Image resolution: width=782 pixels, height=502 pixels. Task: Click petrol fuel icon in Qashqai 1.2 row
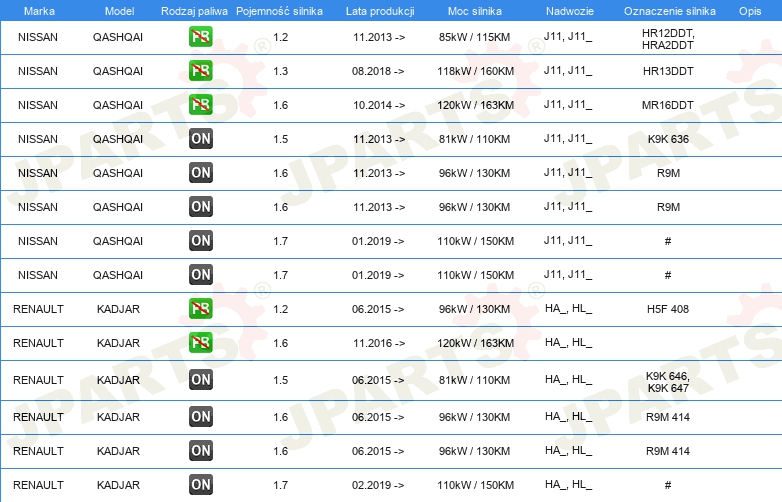pyautogui.click(x=200, y=37)
